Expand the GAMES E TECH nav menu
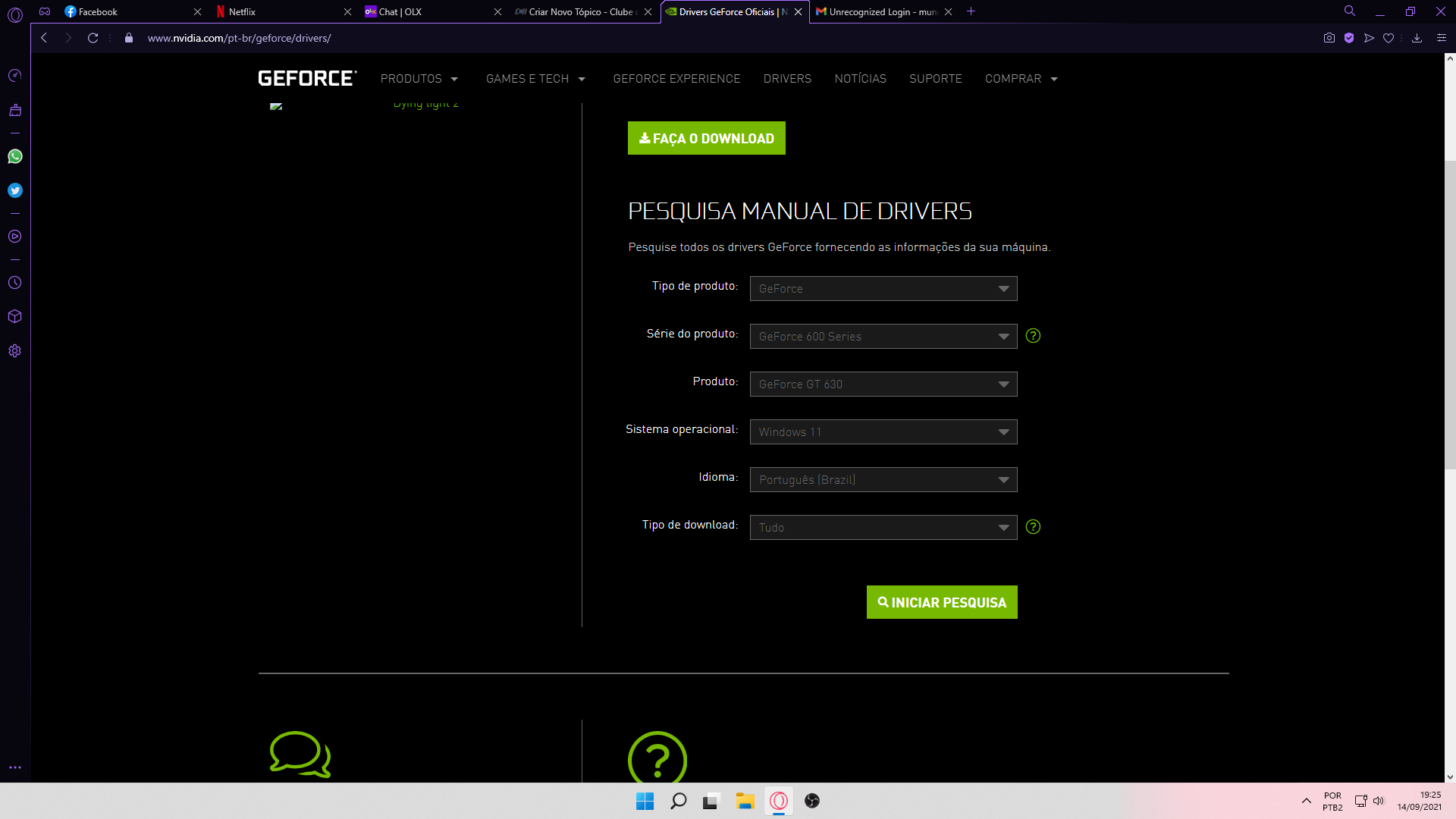This screenshot has height=819, width=1456. click(535, 79)
